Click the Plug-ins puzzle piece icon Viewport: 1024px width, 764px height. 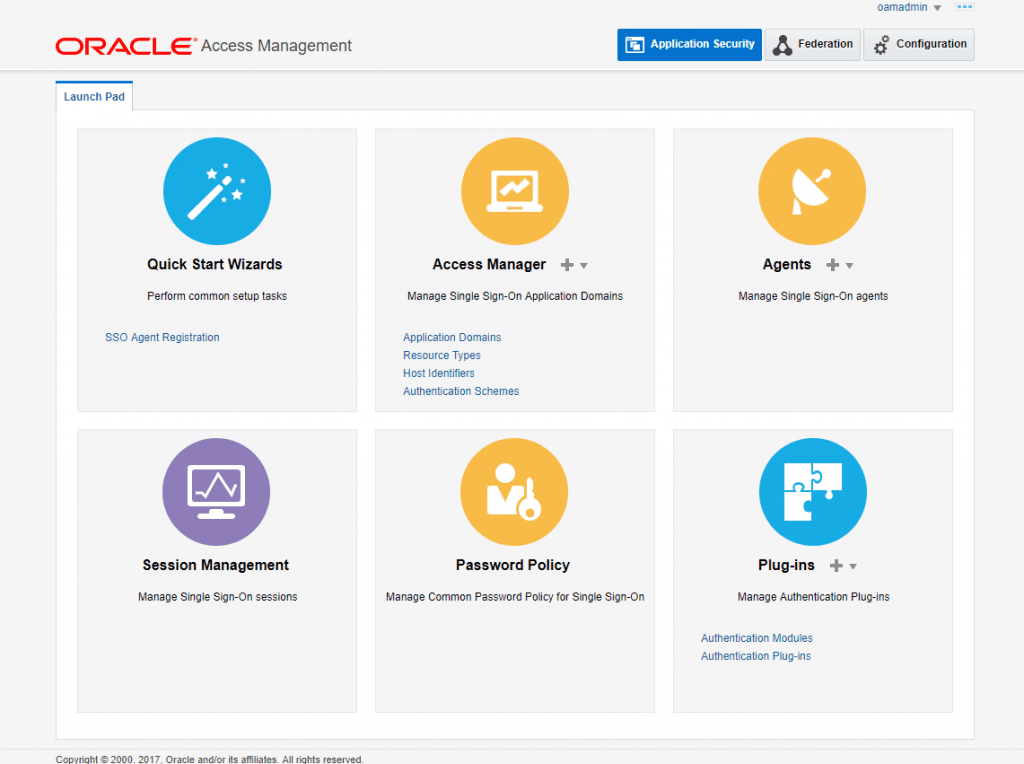[812, 492]
